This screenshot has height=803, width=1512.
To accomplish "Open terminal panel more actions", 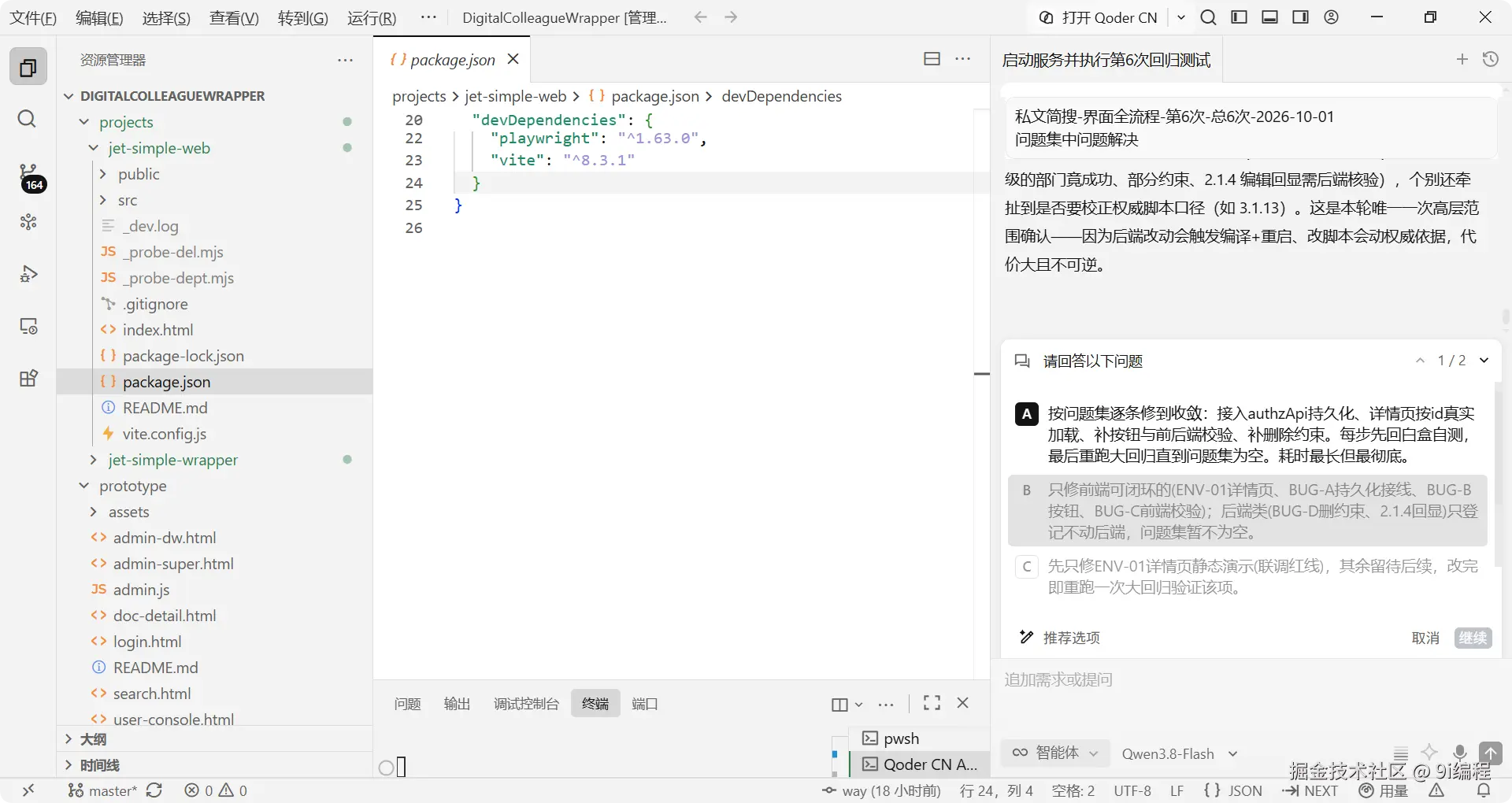I will 886,705.
